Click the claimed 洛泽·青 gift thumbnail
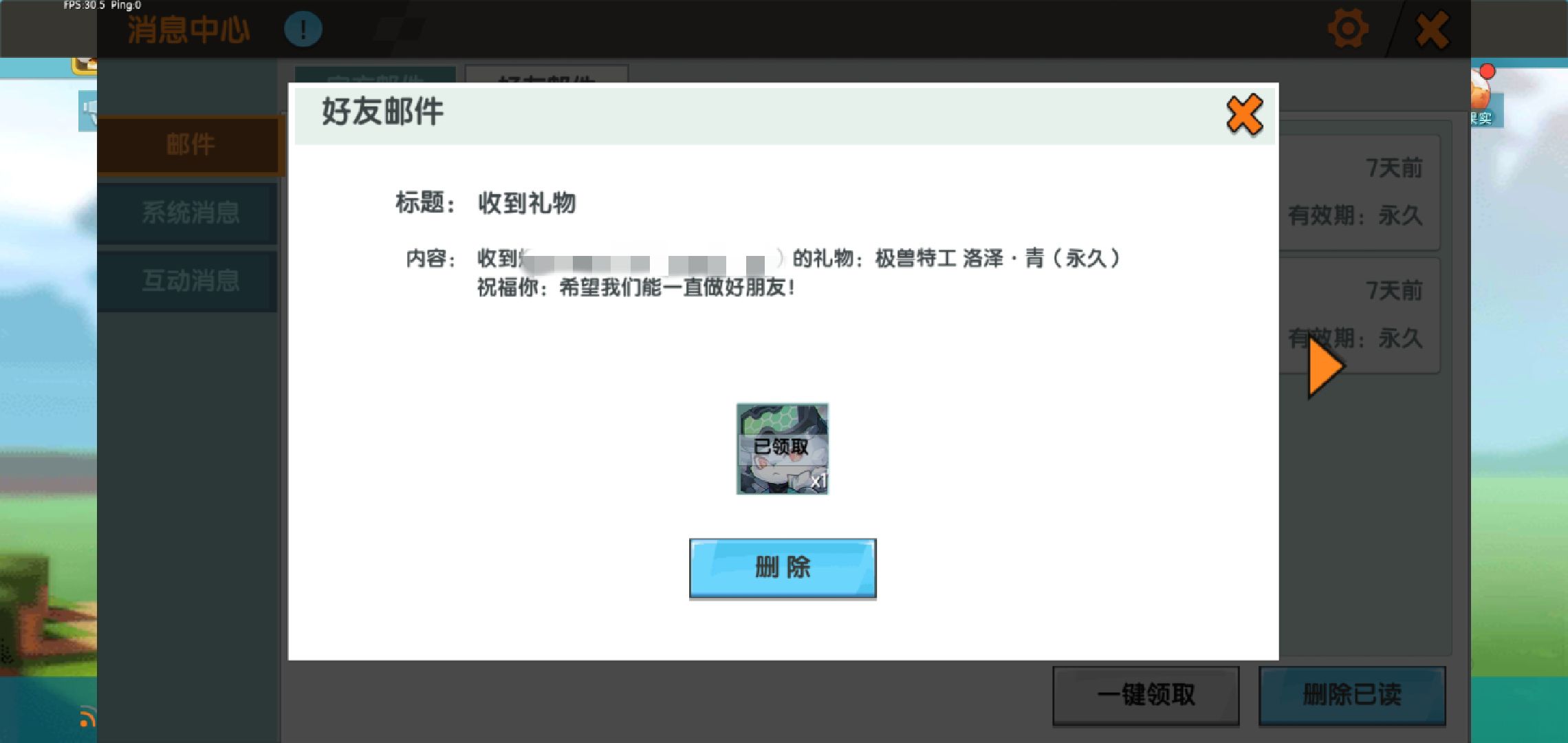1568x743 pixels. point(782,449)
